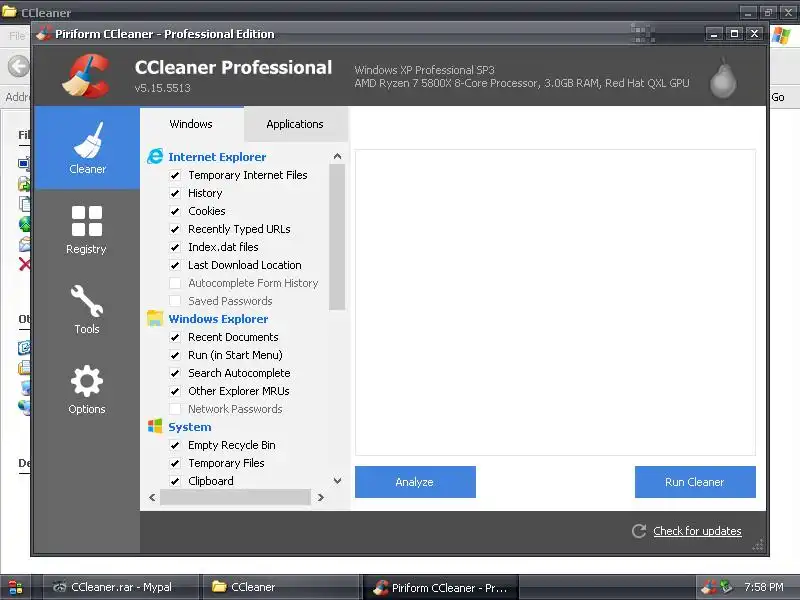Click the horizontal scroll right arrow
800x600 pixels.
tap(320, 497)
